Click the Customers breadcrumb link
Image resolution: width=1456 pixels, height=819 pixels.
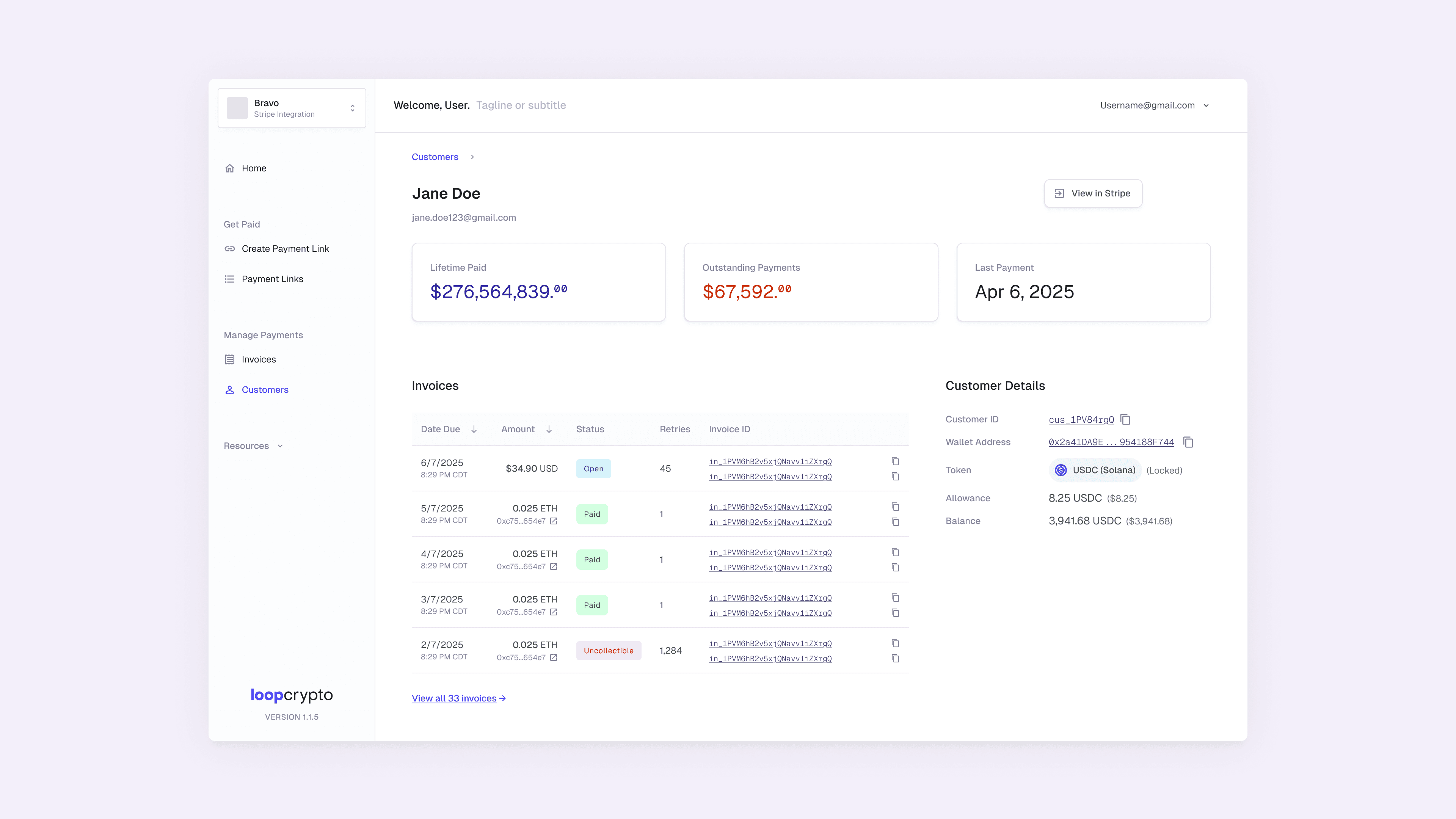click(x=435, y=157)
